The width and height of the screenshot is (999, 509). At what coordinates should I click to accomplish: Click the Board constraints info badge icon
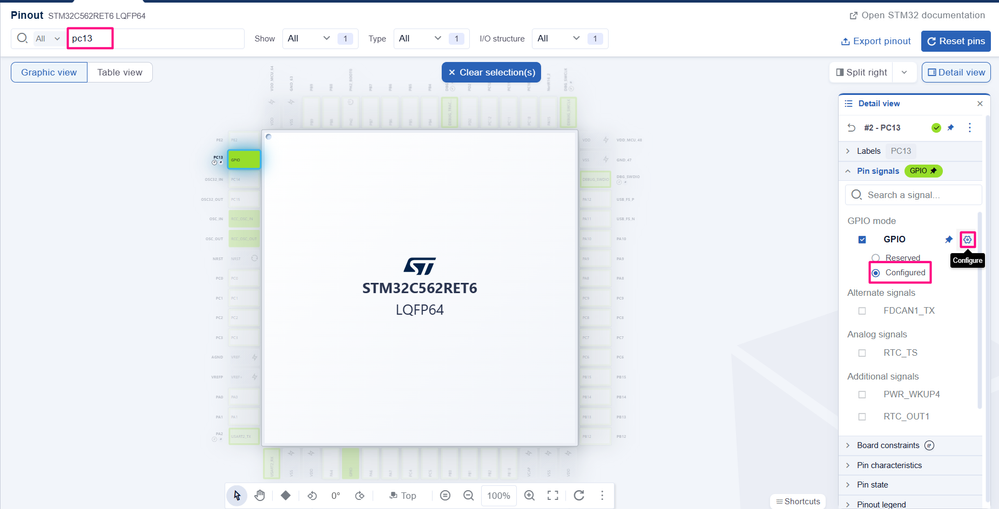(x=930, y=445)
